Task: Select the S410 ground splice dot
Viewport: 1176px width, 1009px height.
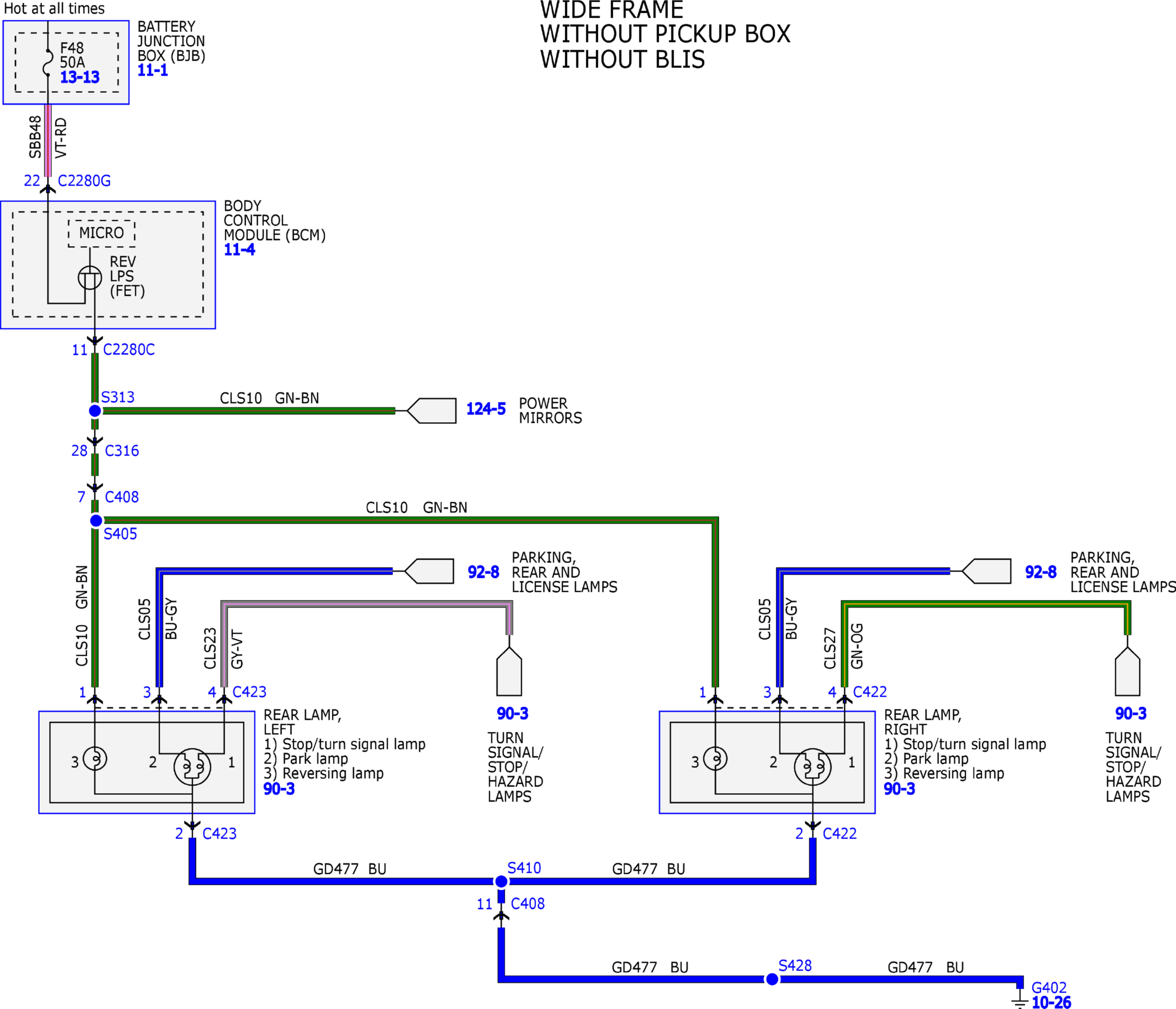Action: click(x=501, y=881)
